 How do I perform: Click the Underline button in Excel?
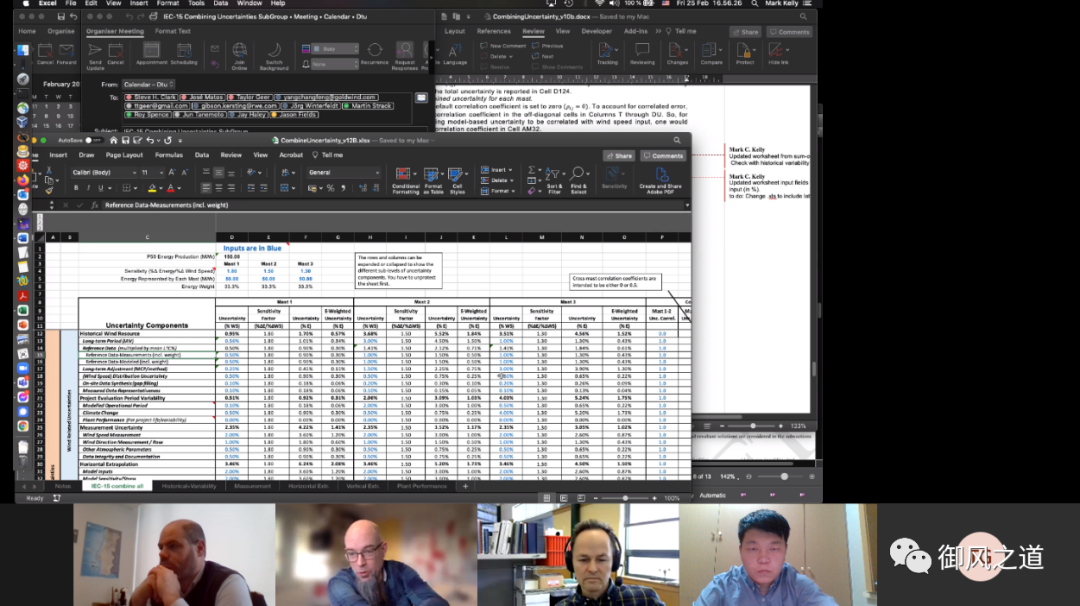coord(101,188)
